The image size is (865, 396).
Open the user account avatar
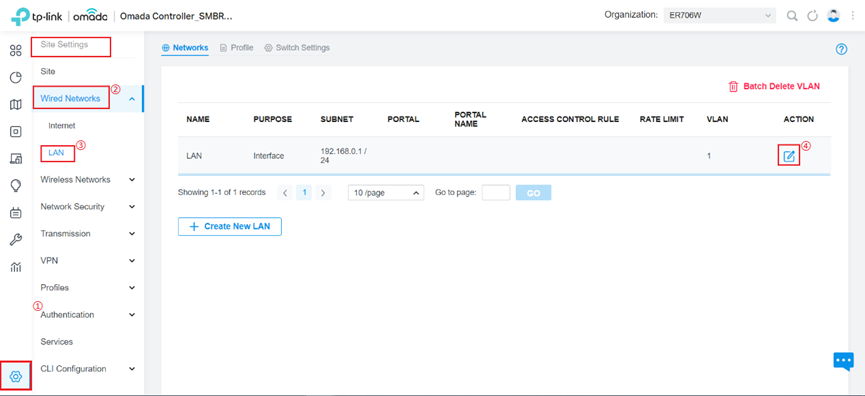[833, 15]
